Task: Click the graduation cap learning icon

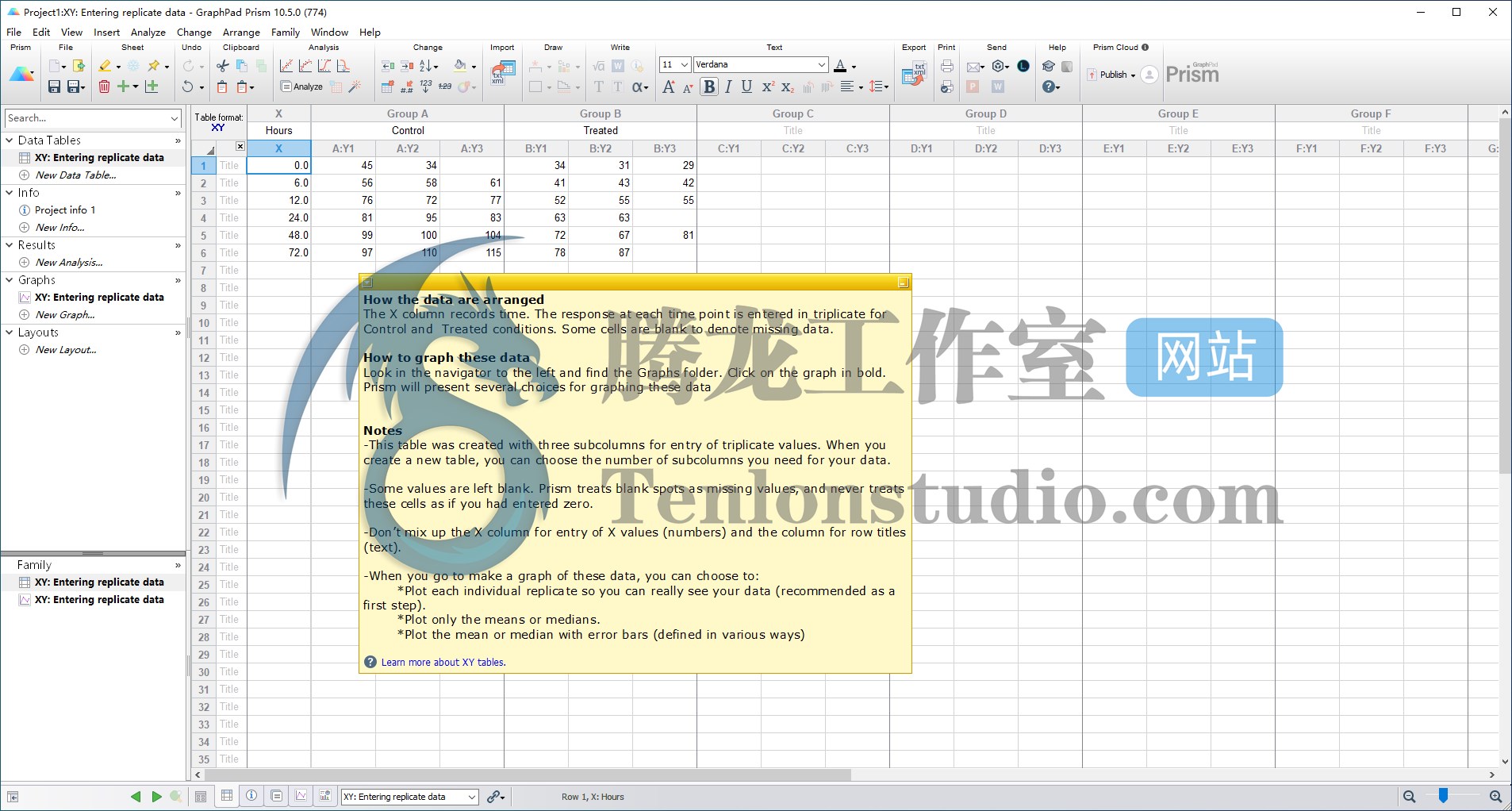Action: click(x=1049, y=66)
